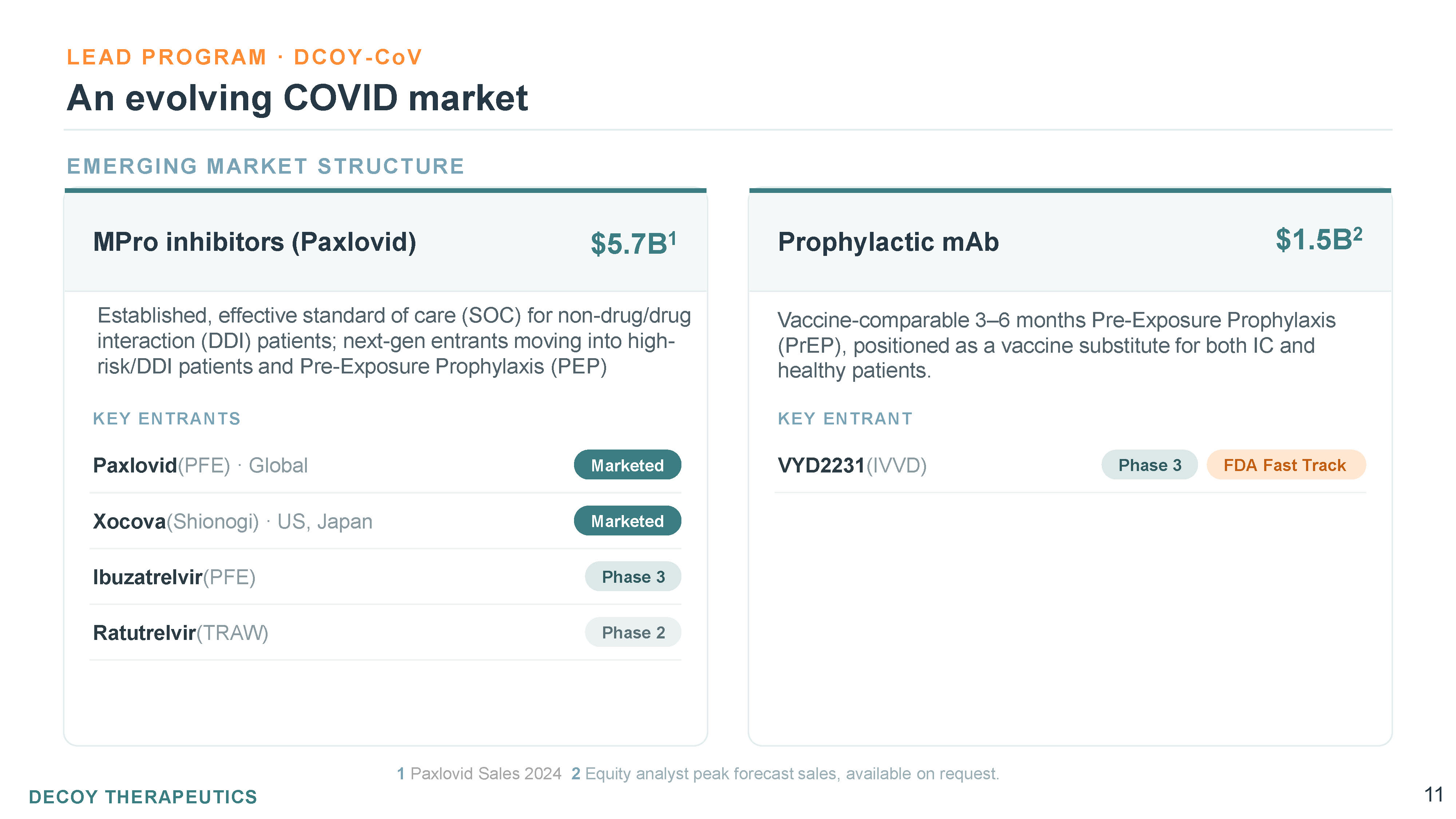The width and height of the screenshot is (1456, 819).
Task: Click the $1.5B market size figure
Action: [x=1319, y=240]
